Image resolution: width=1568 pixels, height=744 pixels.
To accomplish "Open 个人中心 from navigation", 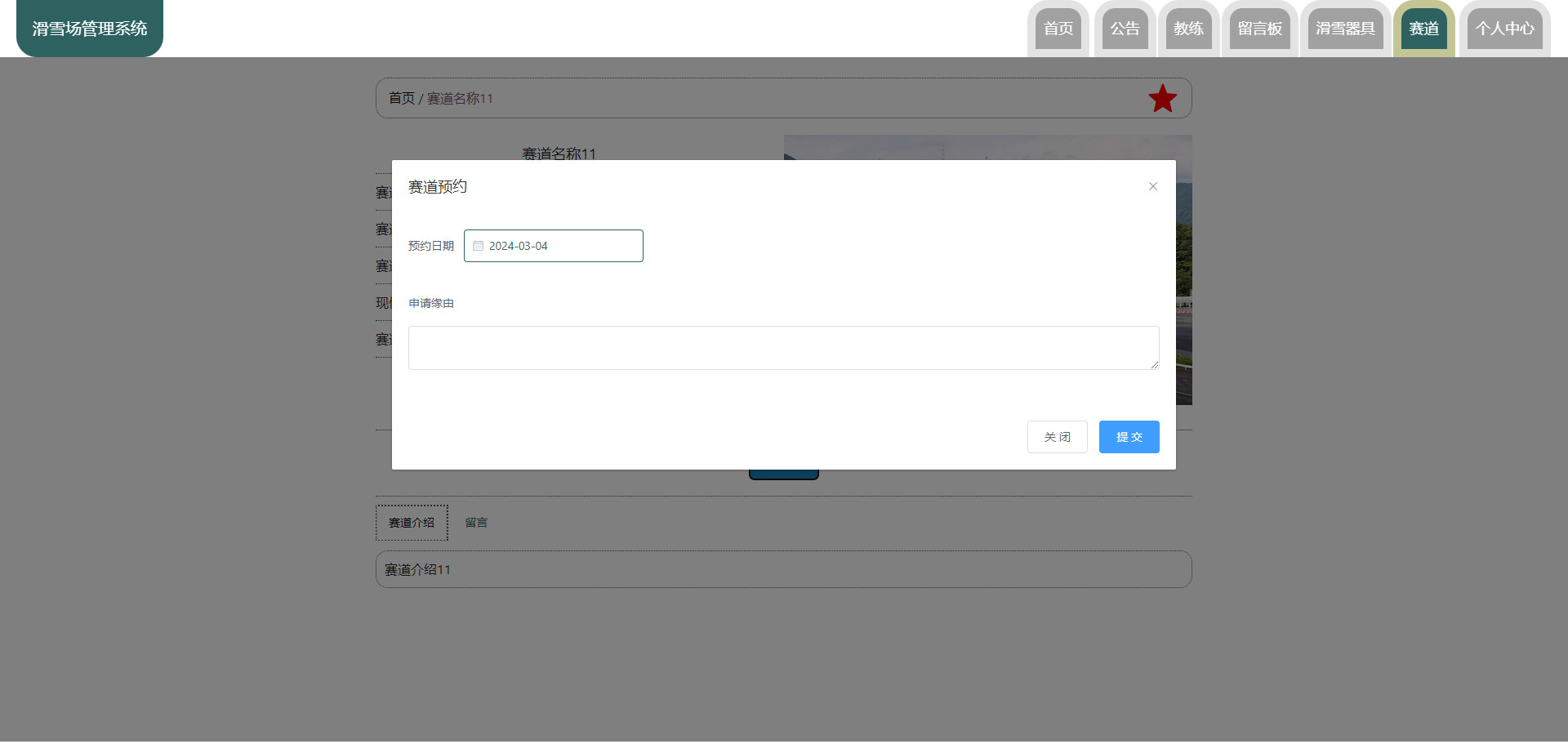I will point(1504,29).
